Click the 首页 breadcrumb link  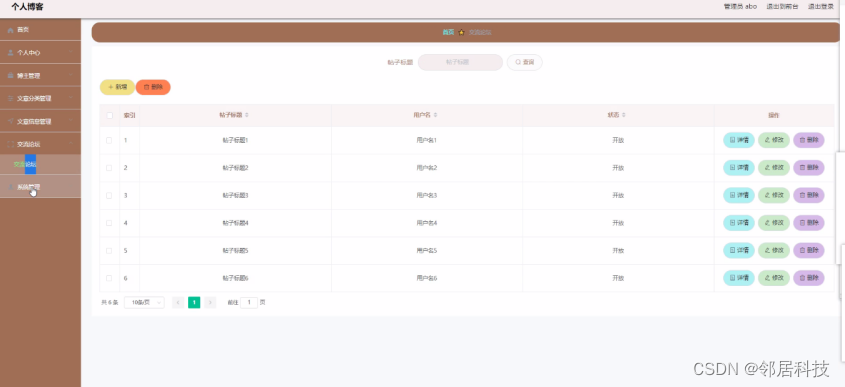[x=448, y=32]
